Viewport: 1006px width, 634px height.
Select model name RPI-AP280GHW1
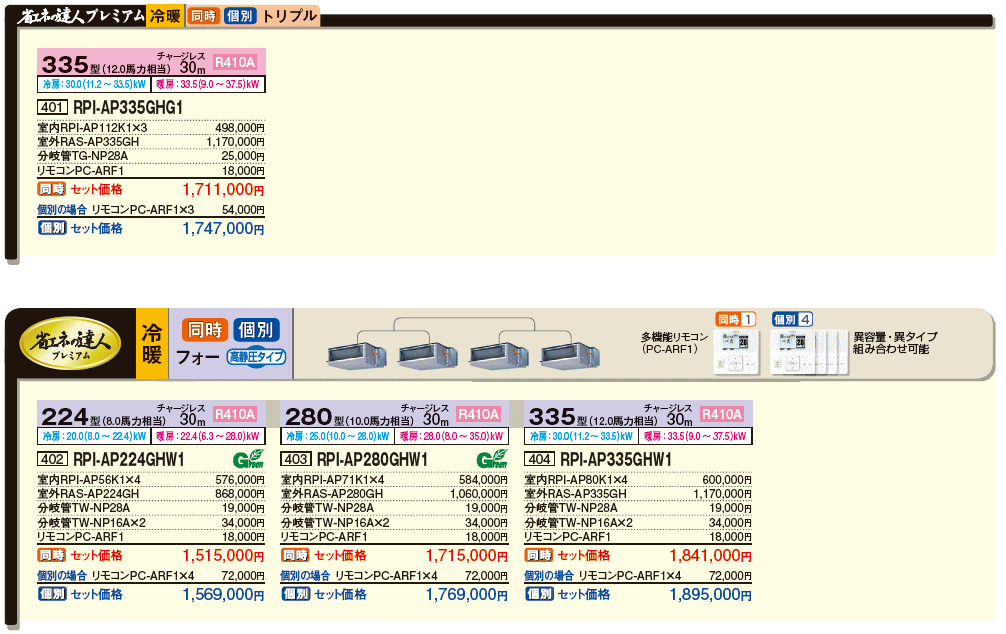coord(372,459)
